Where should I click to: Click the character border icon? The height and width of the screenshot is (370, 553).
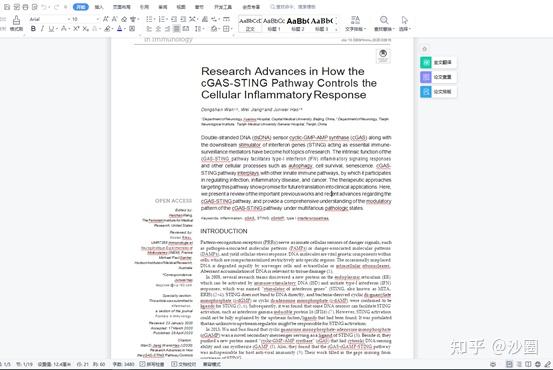(x=132, y=29)
